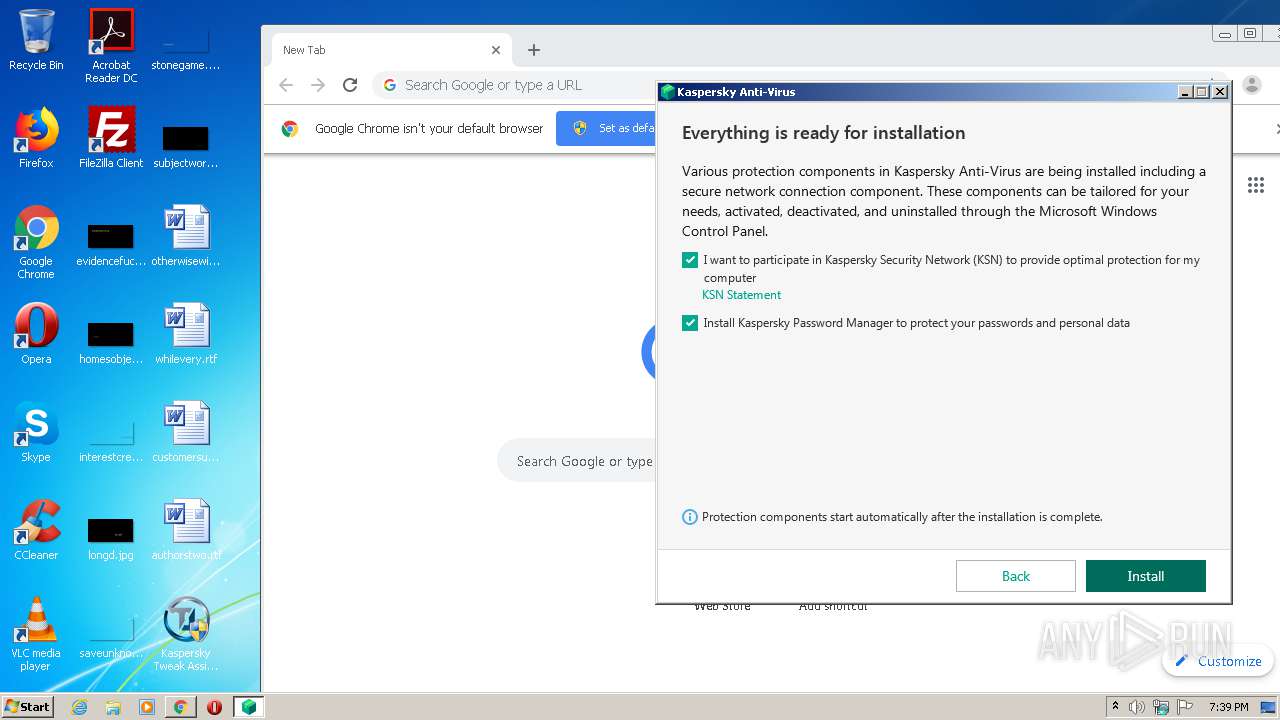The width and height of the screenshot is (1280, 720).
Task: Select the longd.jpg image file icon
Action: click(x=111, y=537)
